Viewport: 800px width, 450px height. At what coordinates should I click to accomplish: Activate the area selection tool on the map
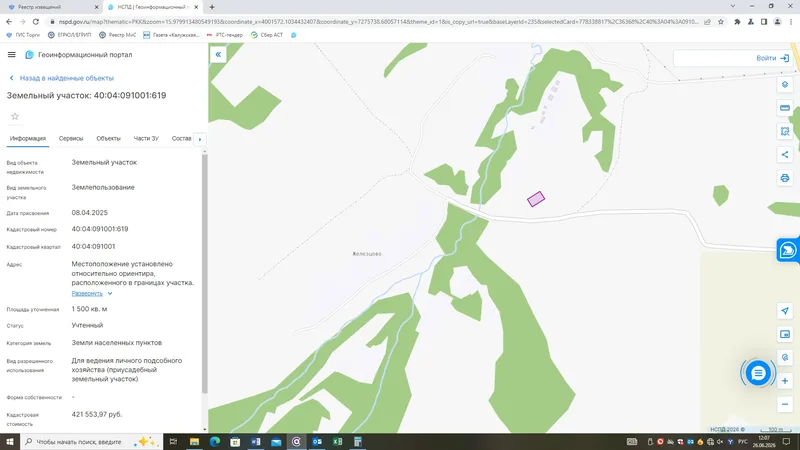pos(785,131)
